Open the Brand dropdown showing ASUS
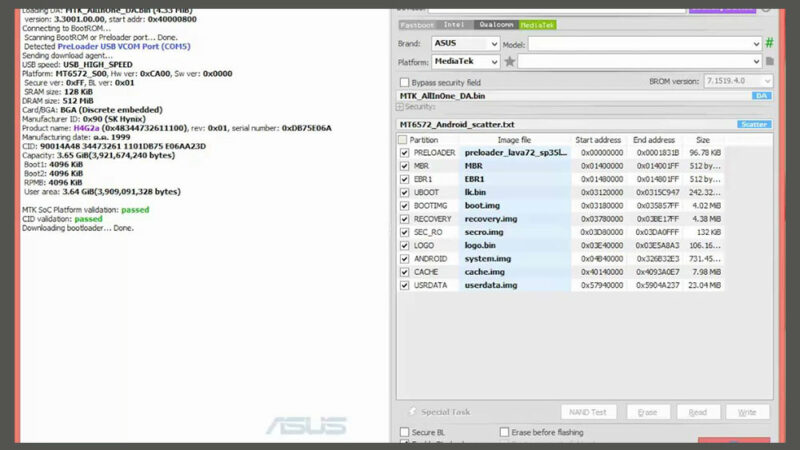 click(465, 43)
